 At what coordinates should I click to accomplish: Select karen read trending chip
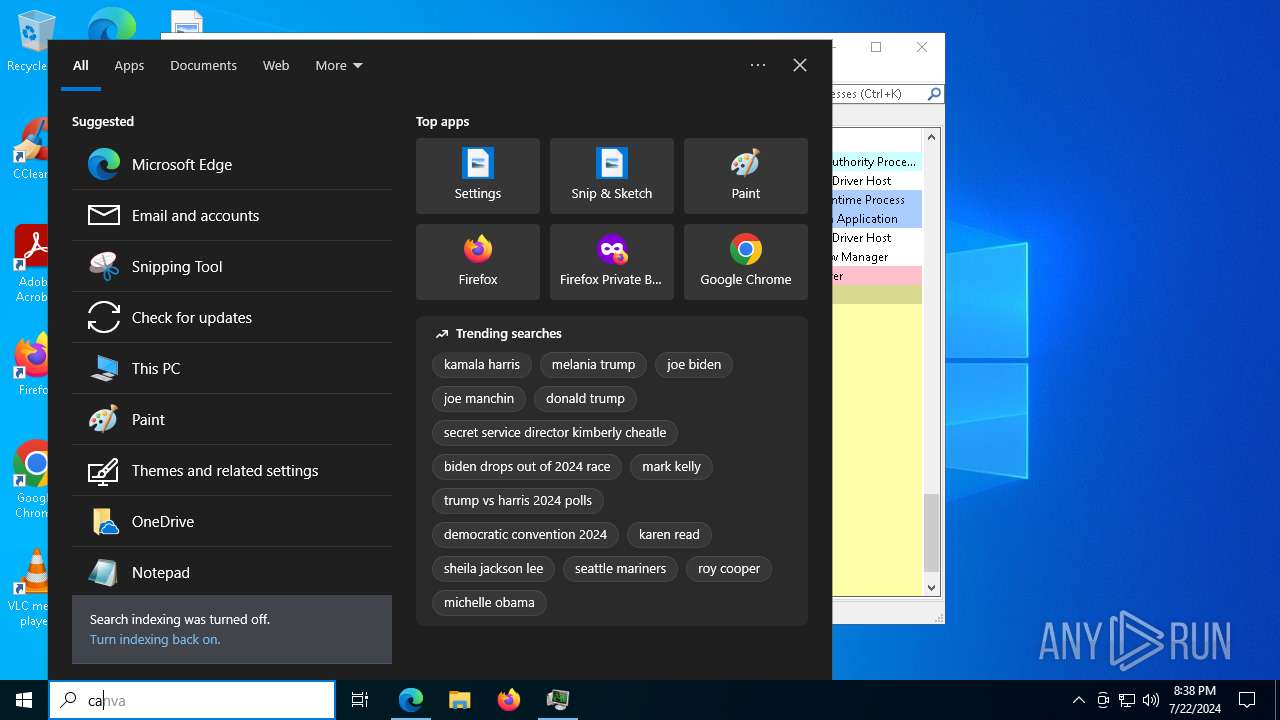click(669, 535)
